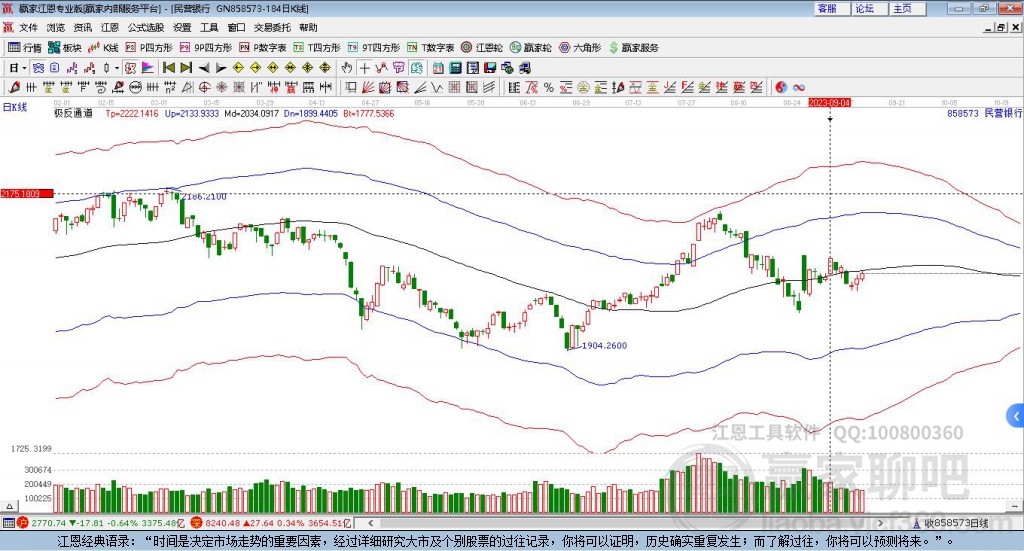Image resolution: width=1024 pixels, height=551 pixels.
Task: Open the 工具 menu
Action: click(x=209, y=27)
